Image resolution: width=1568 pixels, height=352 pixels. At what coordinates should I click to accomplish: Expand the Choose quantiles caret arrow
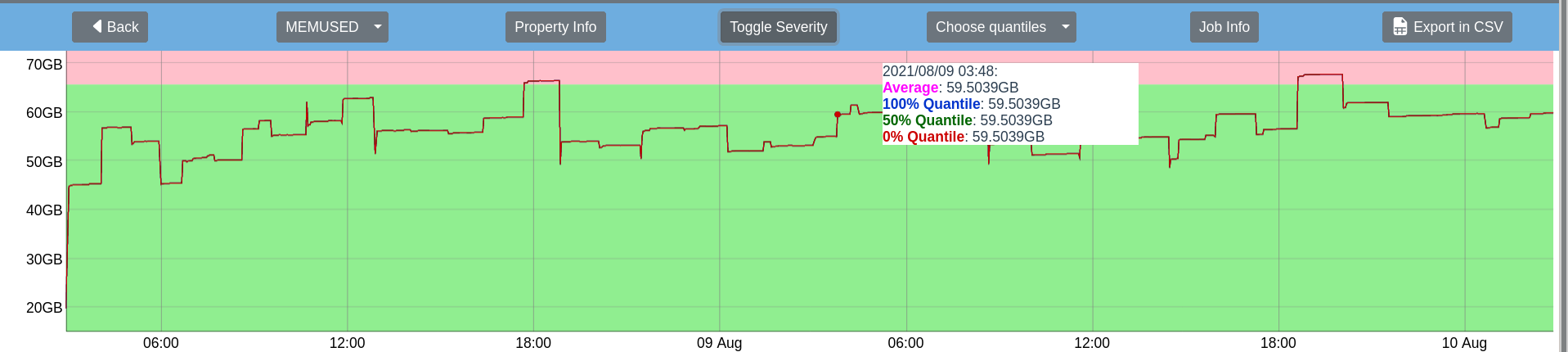point(1065,27)
